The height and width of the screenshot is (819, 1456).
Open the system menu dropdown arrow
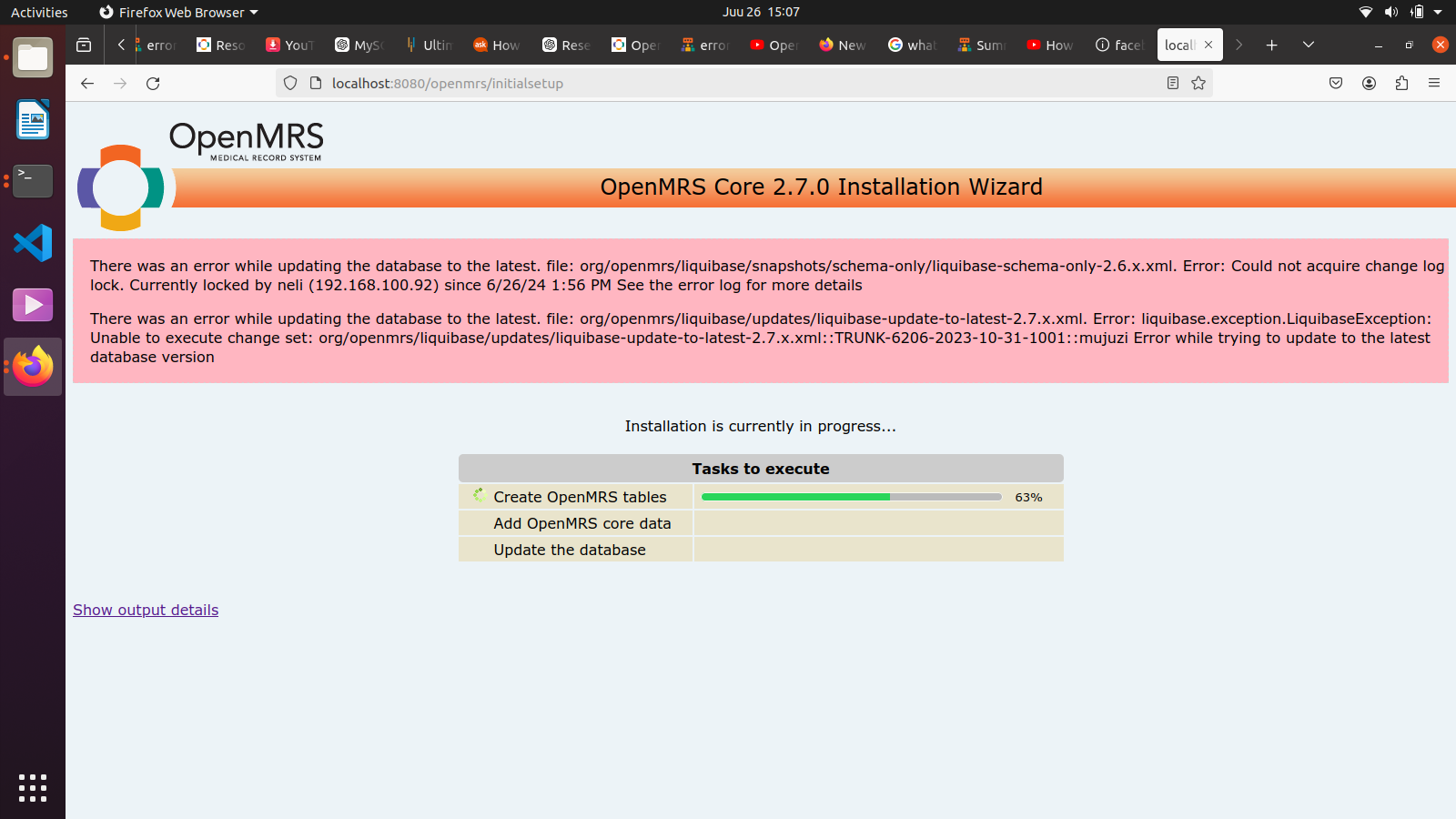tap(1438, 12)
